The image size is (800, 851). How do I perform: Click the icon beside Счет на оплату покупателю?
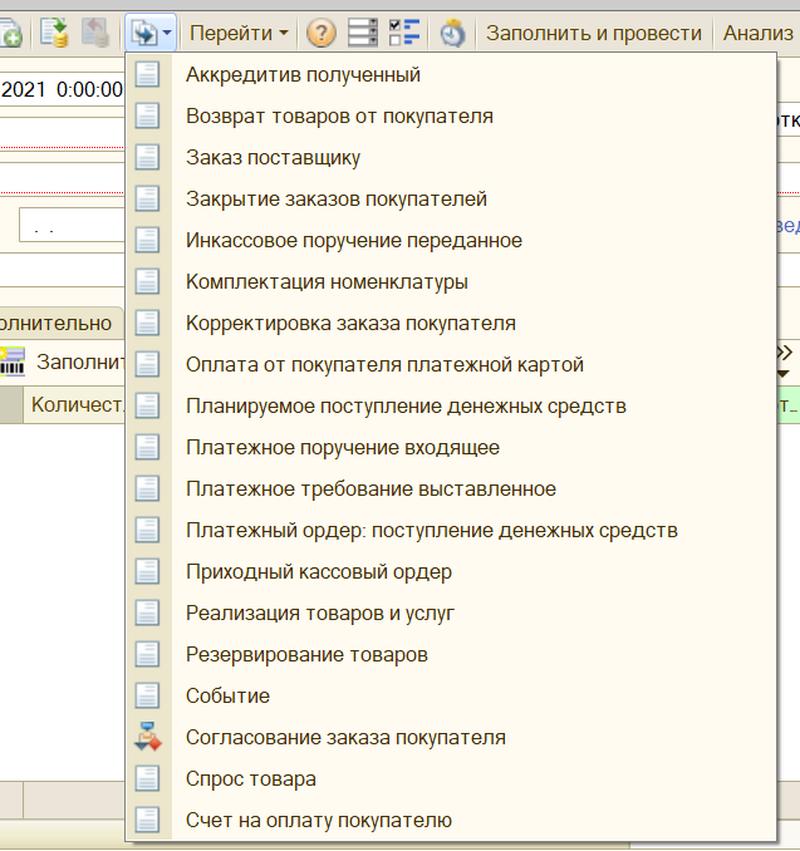point(147,820)
